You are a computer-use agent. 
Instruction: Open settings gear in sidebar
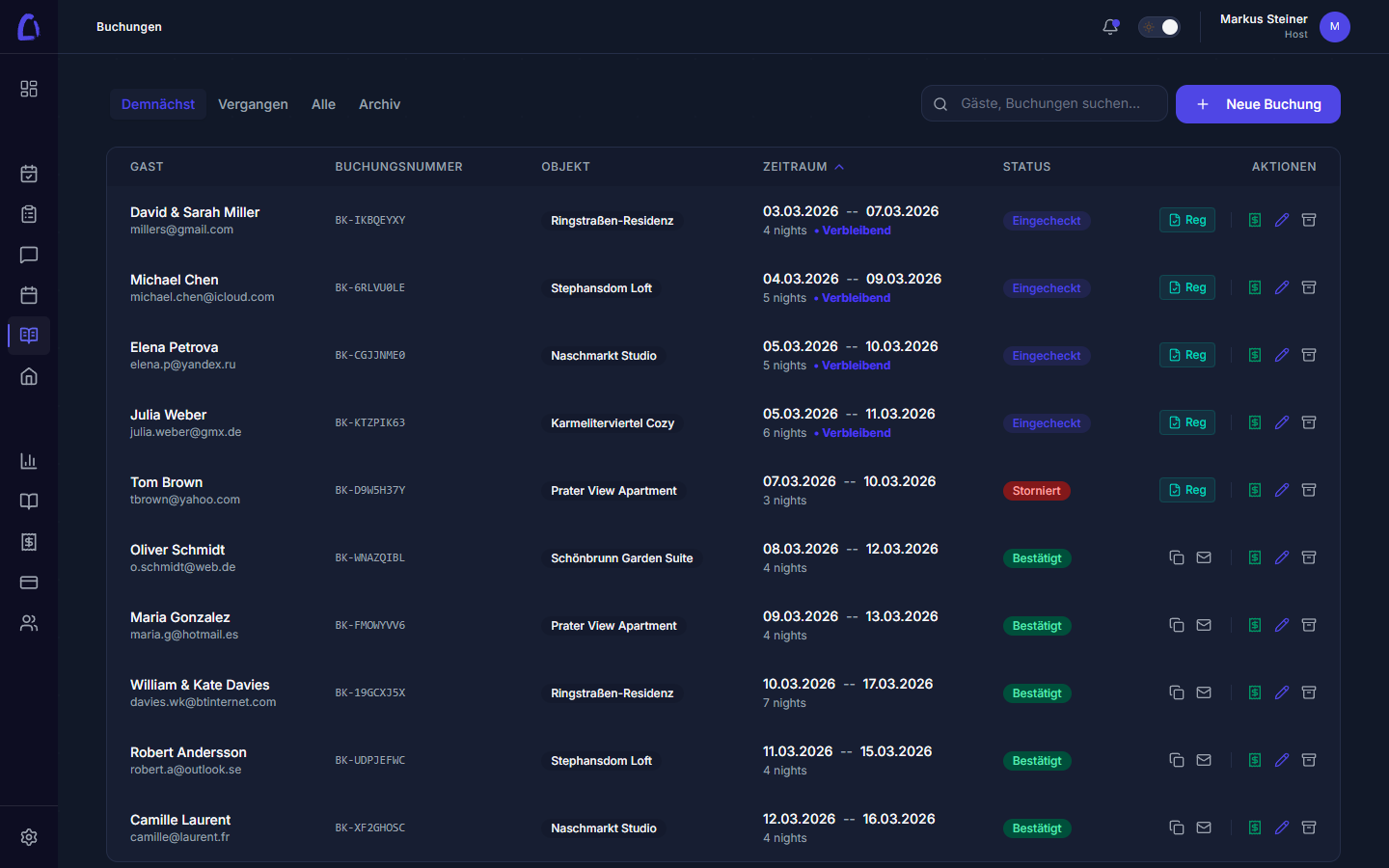pyautogui.click(x=29, y=837)
